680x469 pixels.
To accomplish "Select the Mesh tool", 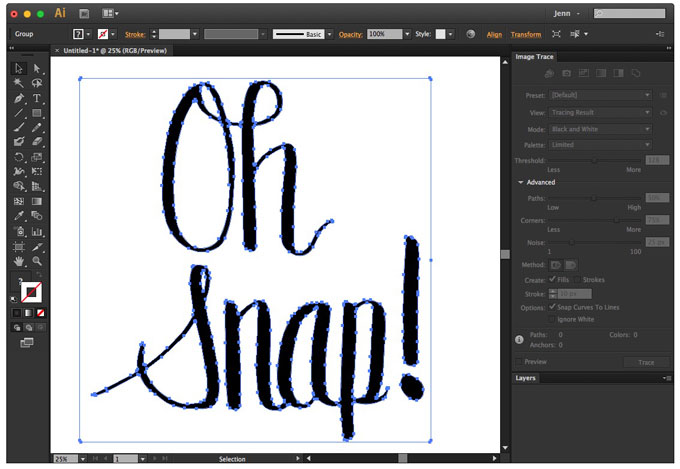I will (19, 201).
